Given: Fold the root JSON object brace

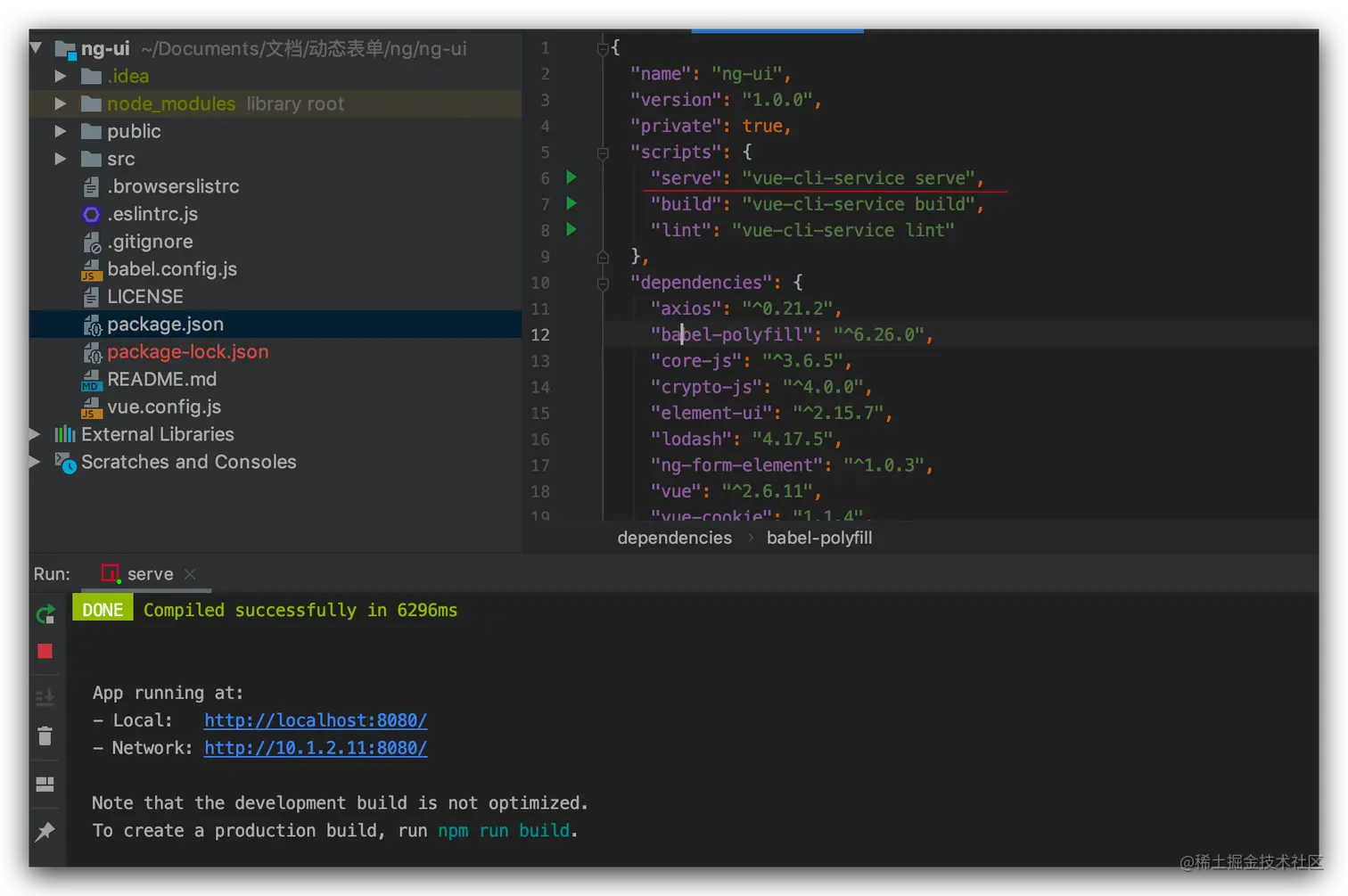Looking at the screenshot, I should 603,48.
